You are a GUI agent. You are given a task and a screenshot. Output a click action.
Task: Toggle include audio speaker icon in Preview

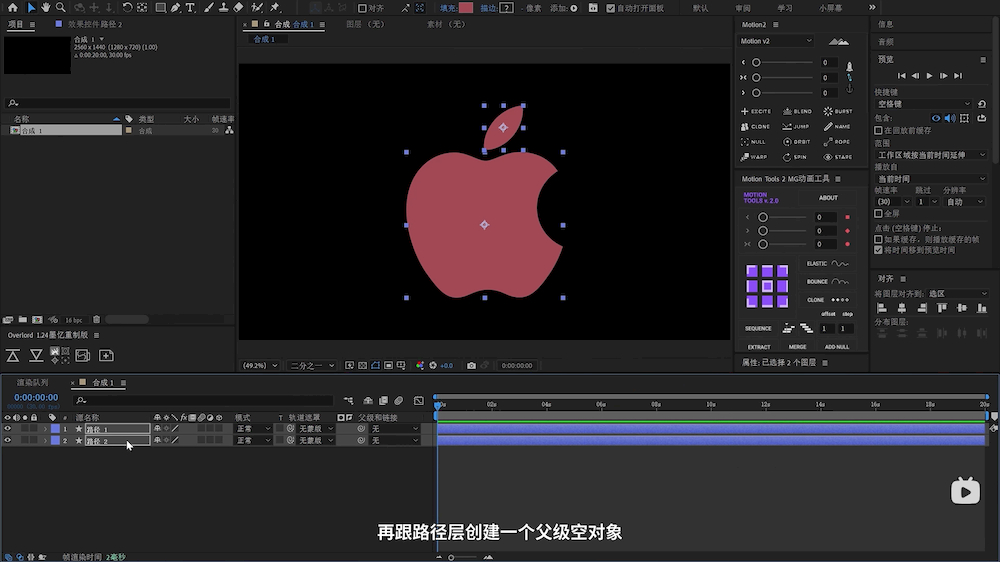coord(950,118)
